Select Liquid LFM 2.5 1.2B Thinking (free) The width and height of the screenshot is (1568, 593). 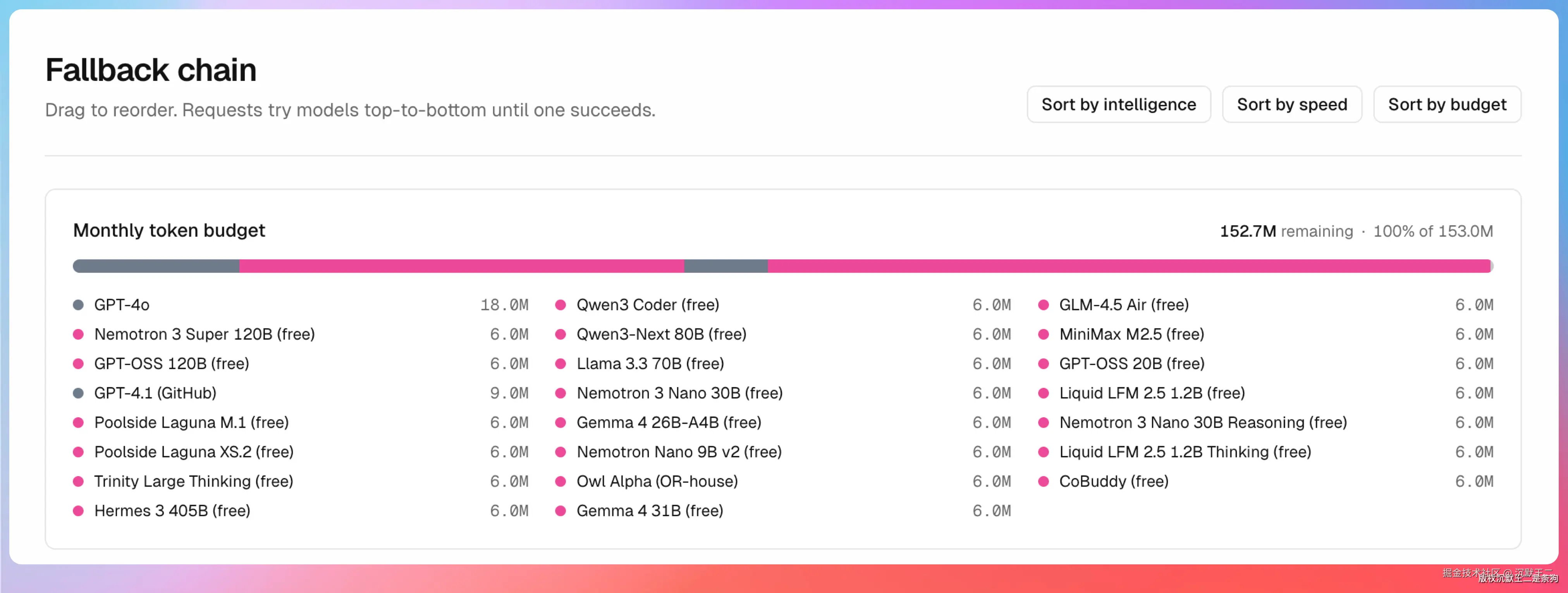tap(1185, 452)
